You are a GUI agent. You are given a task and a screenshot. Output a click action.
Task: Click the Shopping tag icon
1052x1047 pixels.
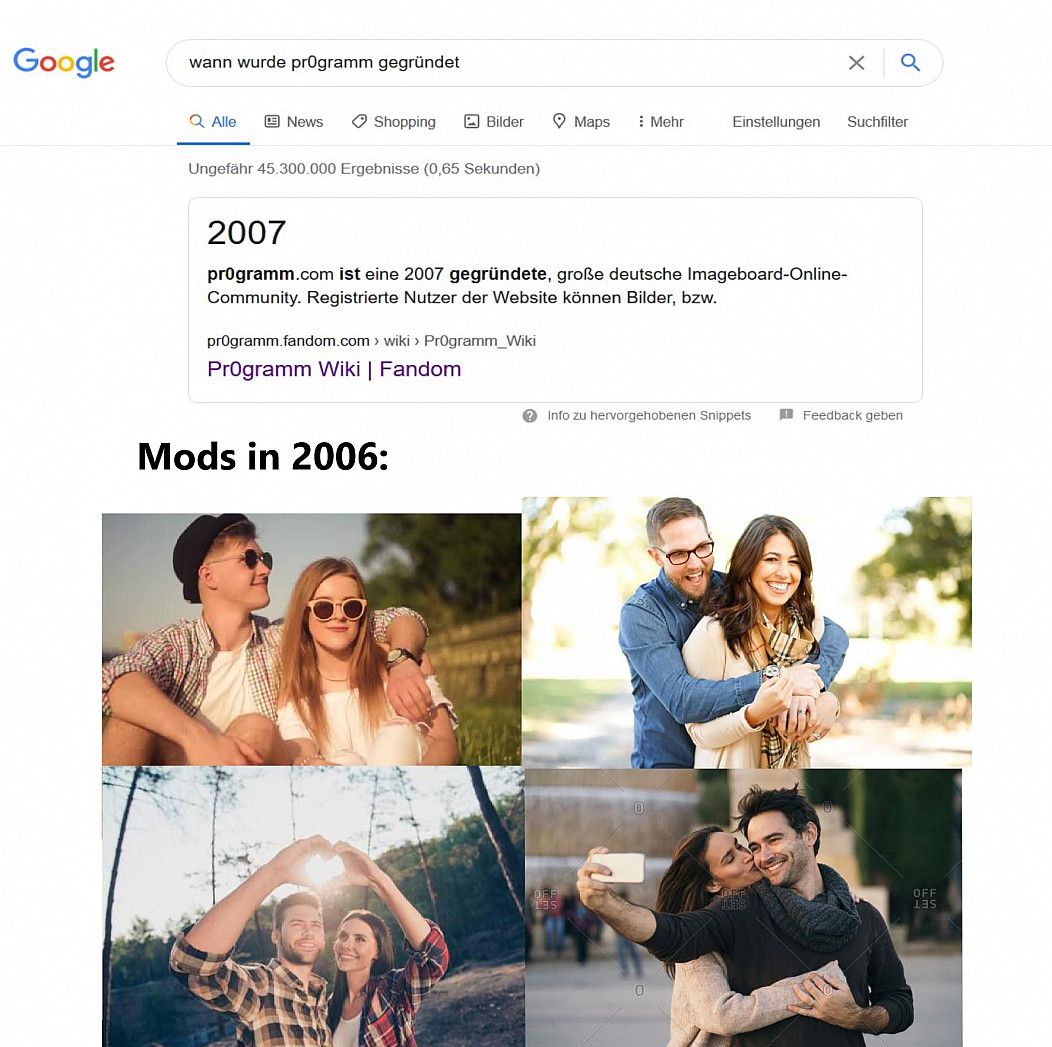[x=360, y=121]
